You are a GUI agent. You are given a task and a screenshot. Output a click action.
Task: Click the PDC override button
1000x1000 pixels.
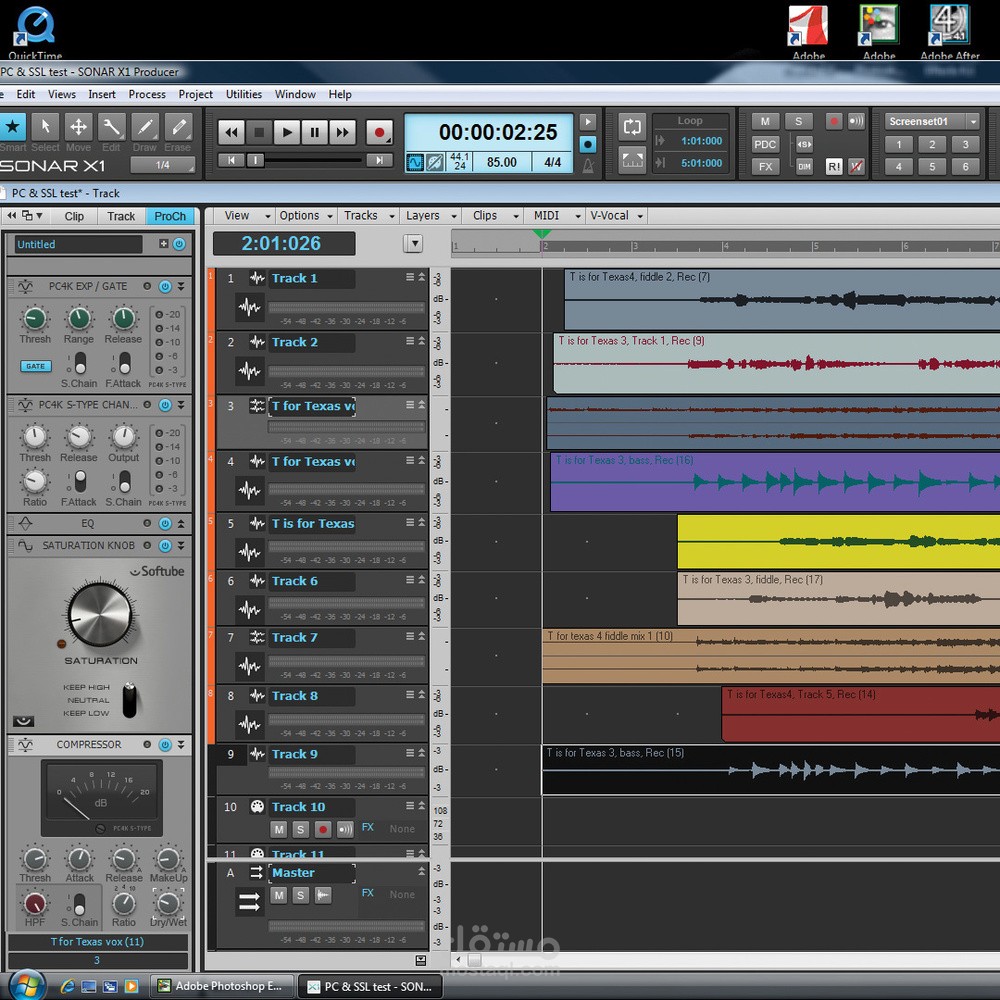click(x=765, y=144)
